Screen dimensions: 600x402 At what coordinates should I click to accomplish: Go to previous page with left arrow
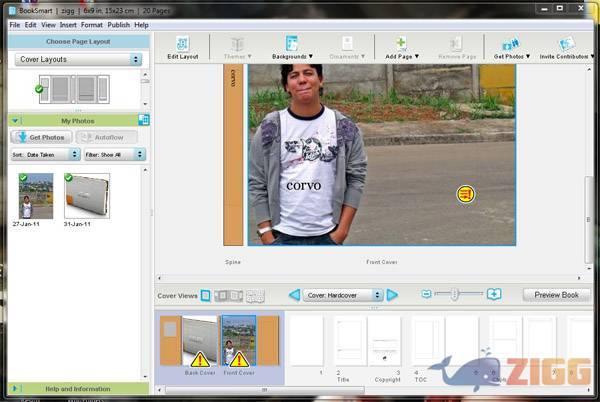[294, 295]
